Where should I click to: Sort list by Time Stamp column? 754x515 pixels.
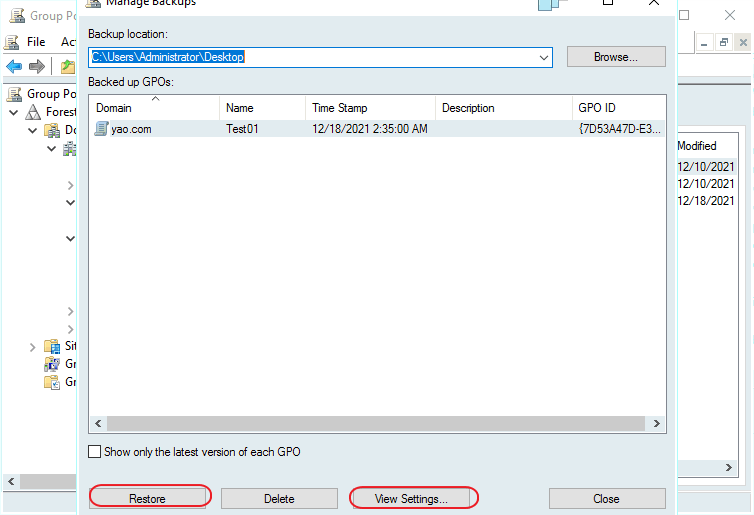[x=340, y=108]
